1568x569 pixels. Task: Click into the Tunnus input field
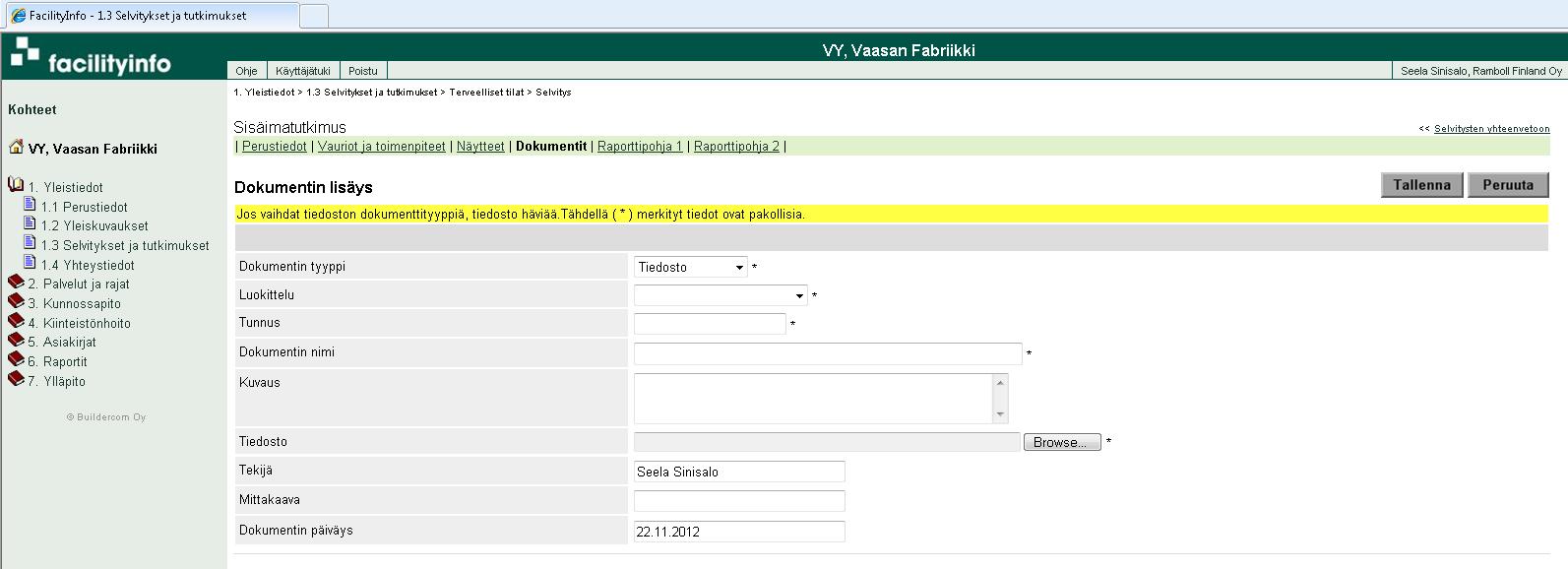tap(710, 323)
